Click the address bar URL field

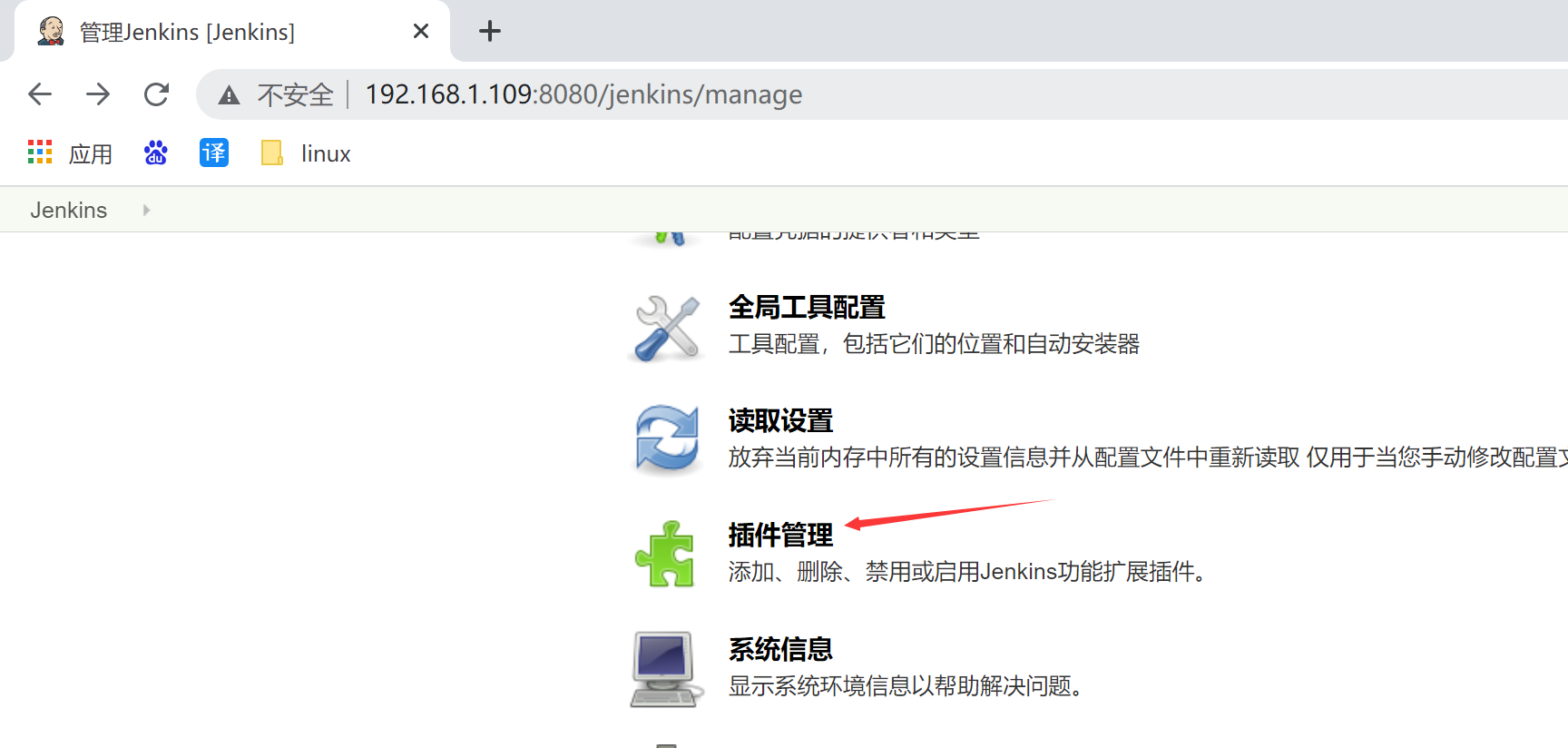(817, 94)
